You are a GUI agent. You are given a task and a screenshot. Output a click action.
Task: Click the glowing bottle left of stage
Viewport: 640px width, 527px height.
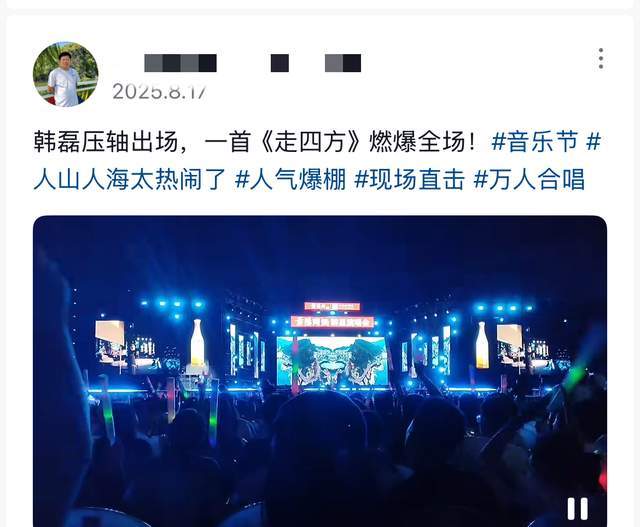click(198, 343)
